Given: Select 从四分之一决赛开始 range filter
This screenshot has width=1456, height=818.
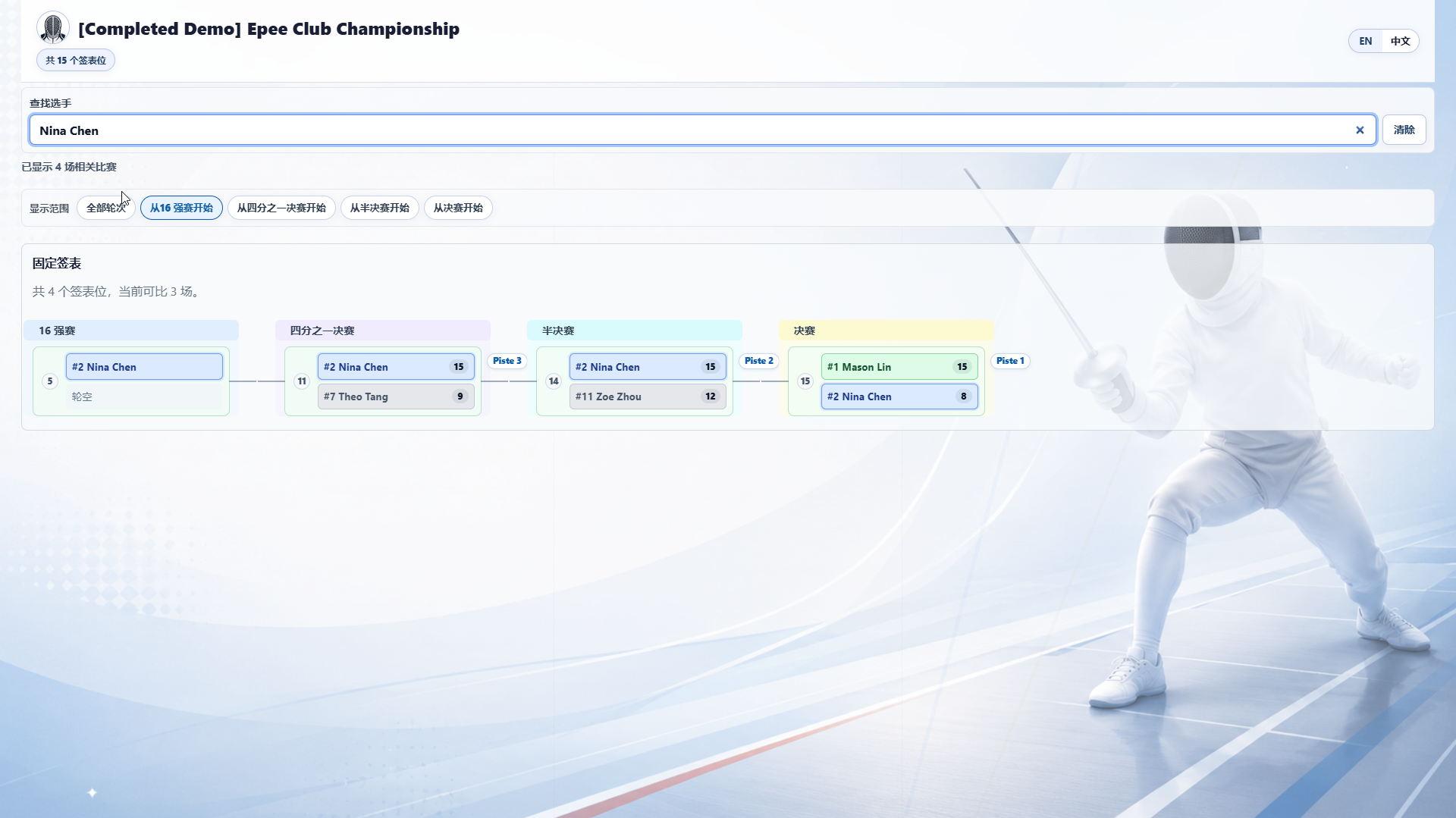Looking at the screenshot, I should click(x=281, y=208).
